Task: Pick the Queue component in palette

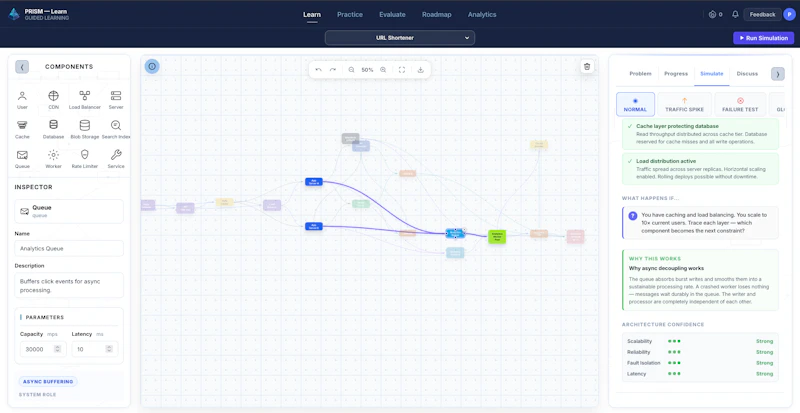Action: [22, 159]
